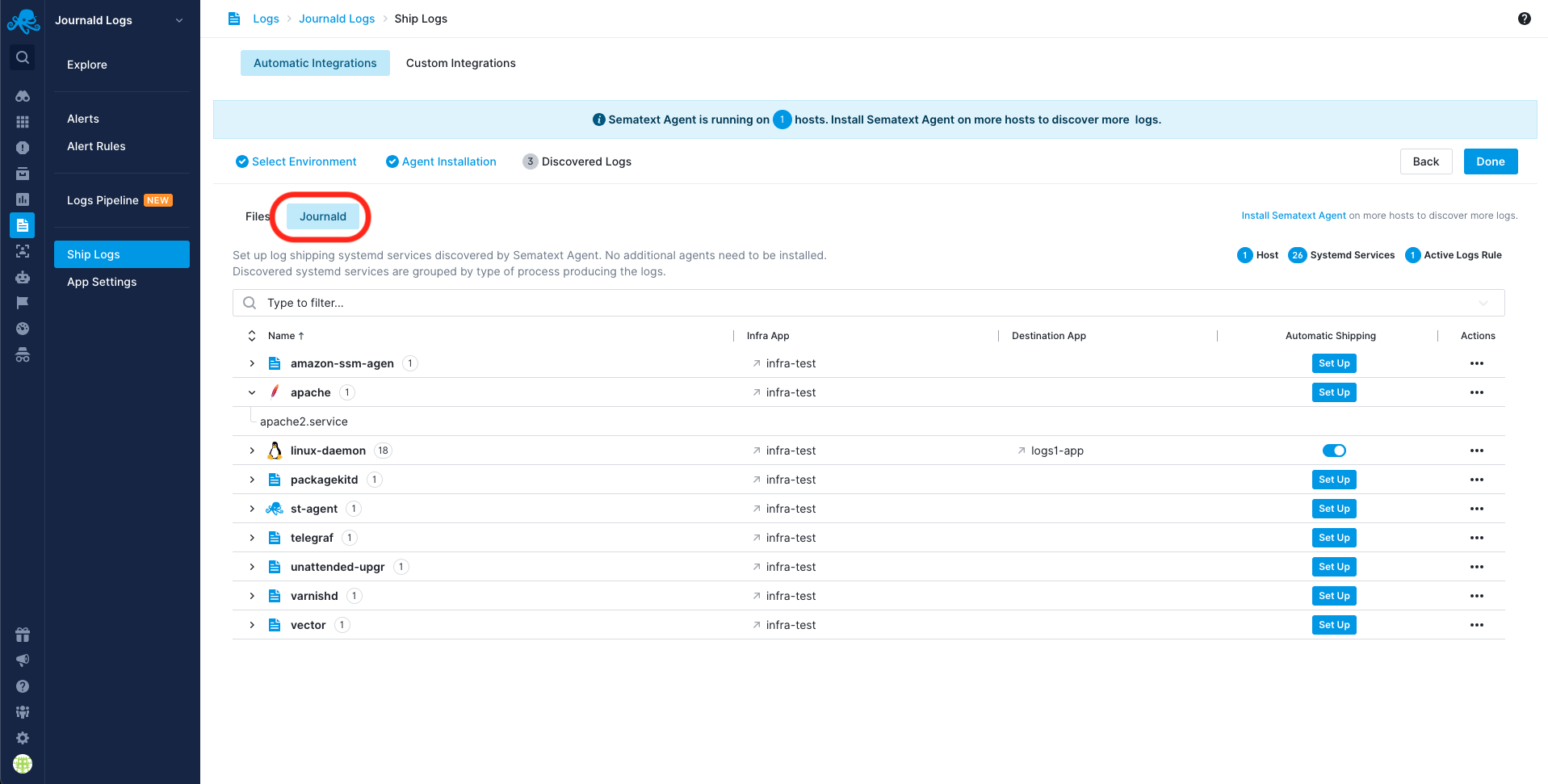Expand the st-agent row
The image size is (1548, 784).
[252, 509]
